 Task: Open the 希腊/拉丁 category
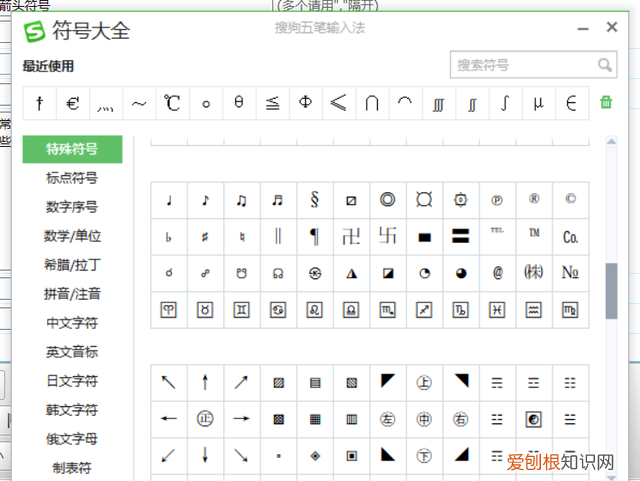(72, 265)
